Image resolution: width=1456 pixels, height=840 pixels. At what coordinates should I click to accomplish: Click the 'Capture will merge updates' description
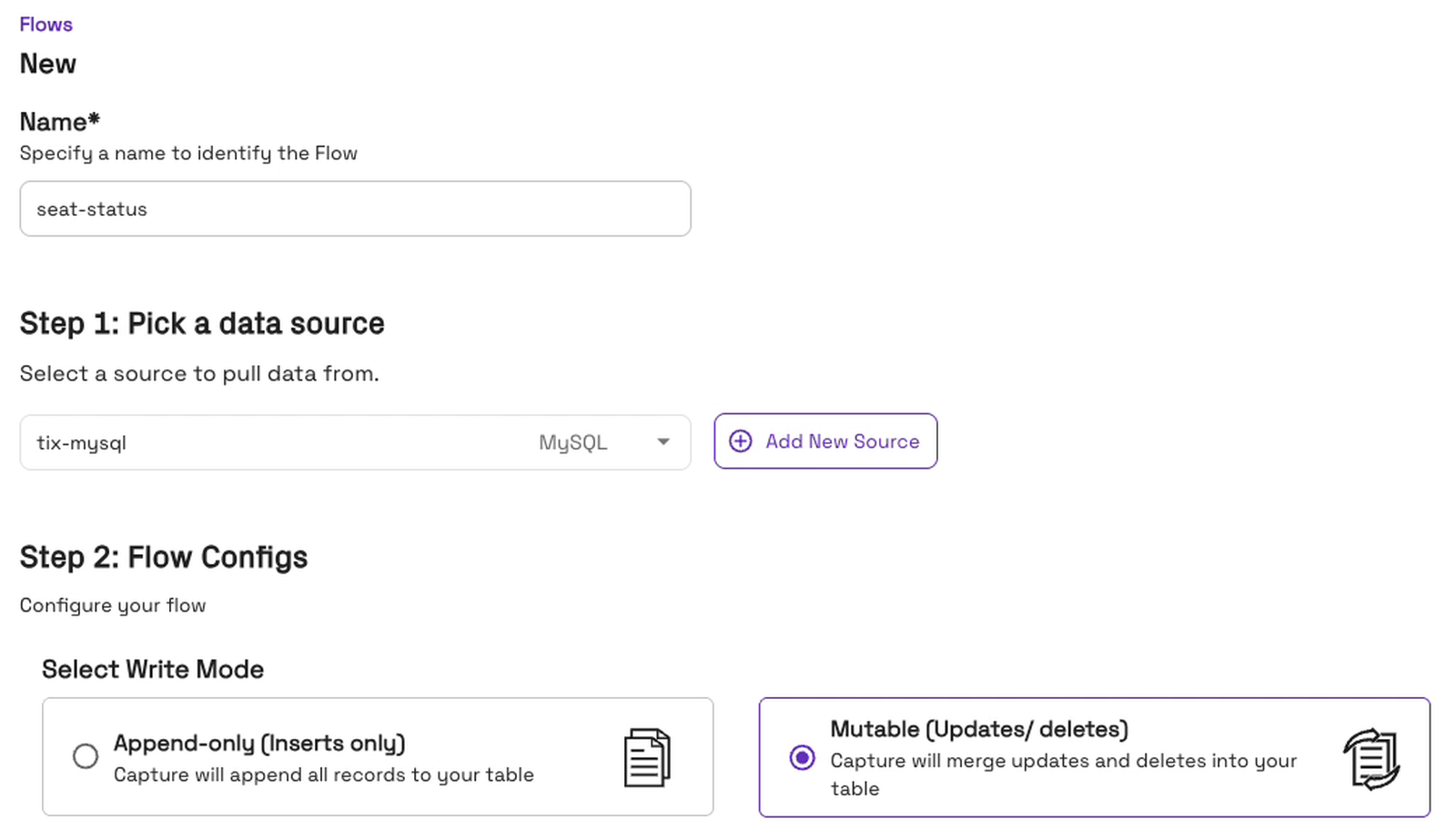(x=1064, y=774)
